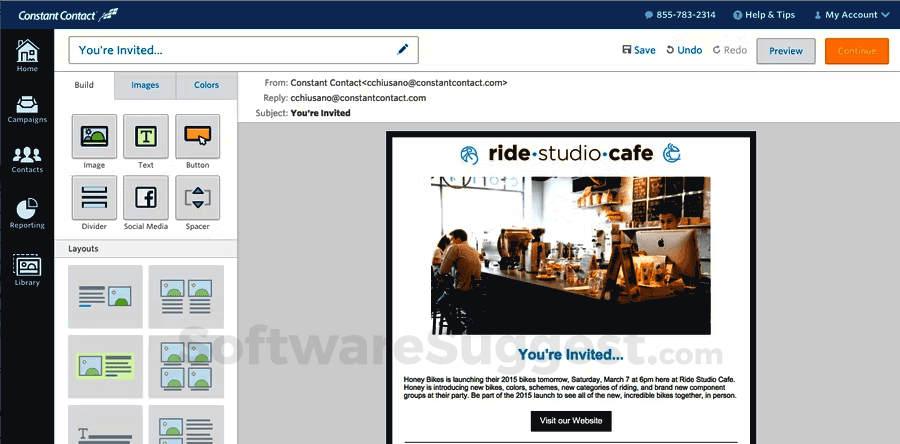Screen dimensions: 900x444
Task: Click the Honey Bikes paragraph text
Action: pyautogui.click(x=570, y=388)
